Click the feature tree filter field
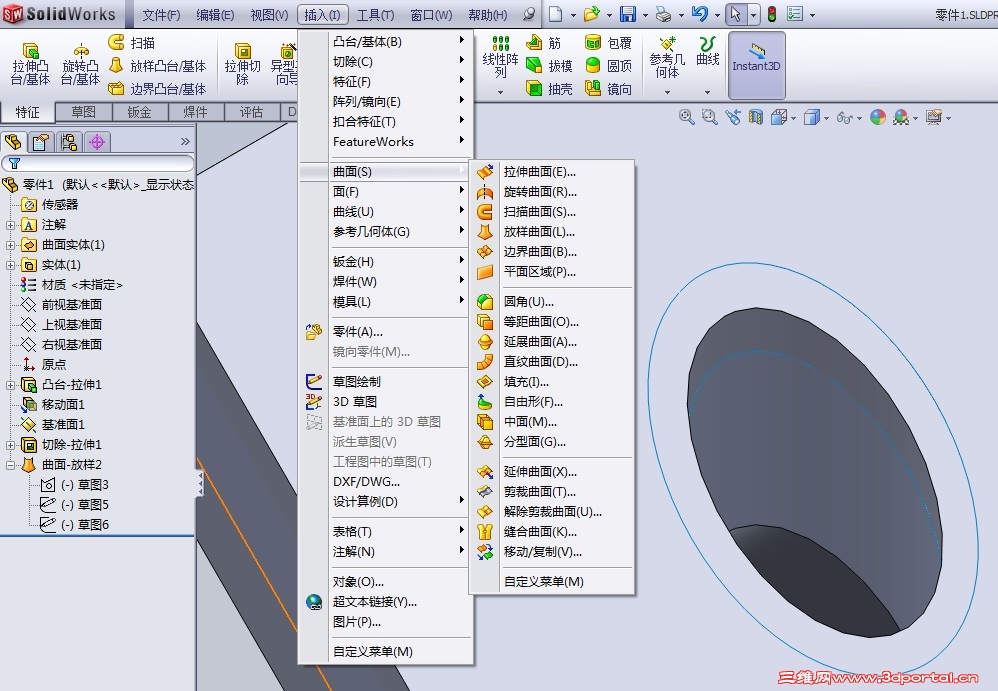 [x=98, y=164]
